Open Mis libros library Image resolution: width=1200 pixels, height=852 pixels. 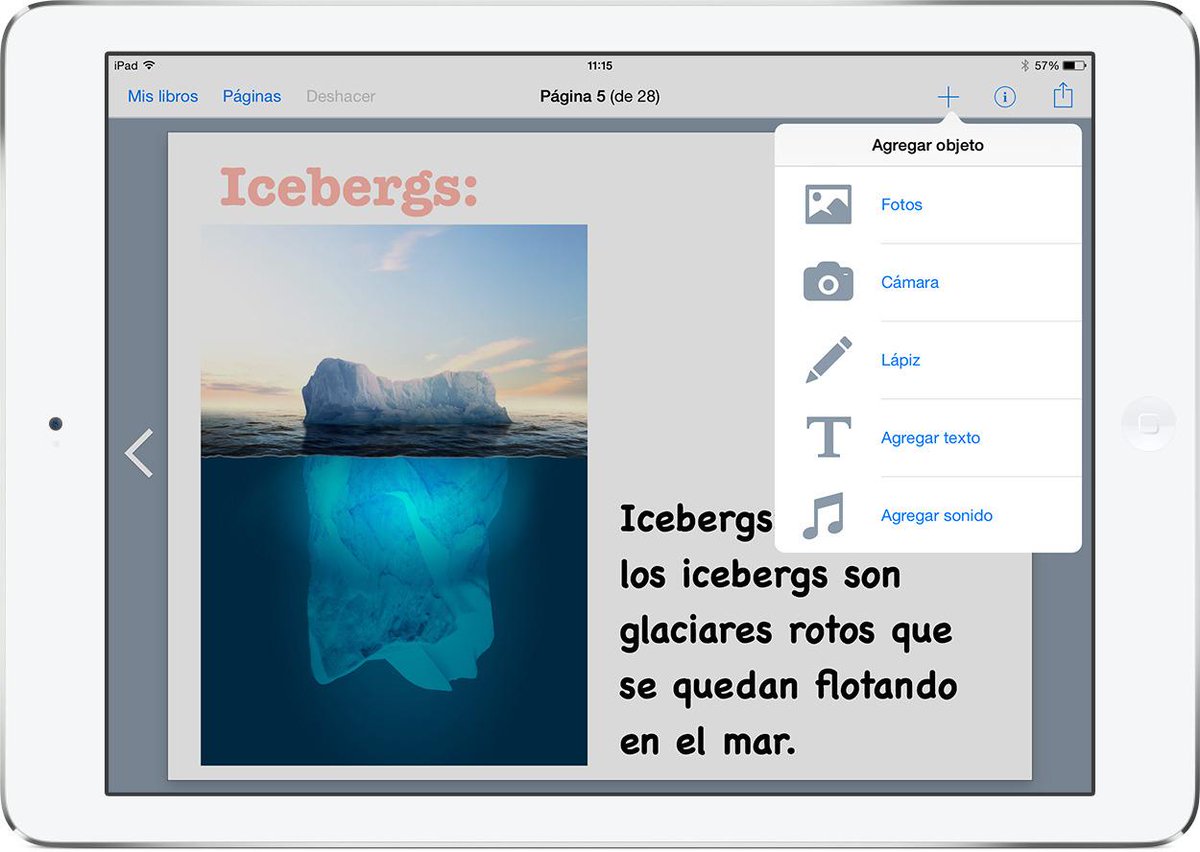pyautogui.click(x=163, y=97)
